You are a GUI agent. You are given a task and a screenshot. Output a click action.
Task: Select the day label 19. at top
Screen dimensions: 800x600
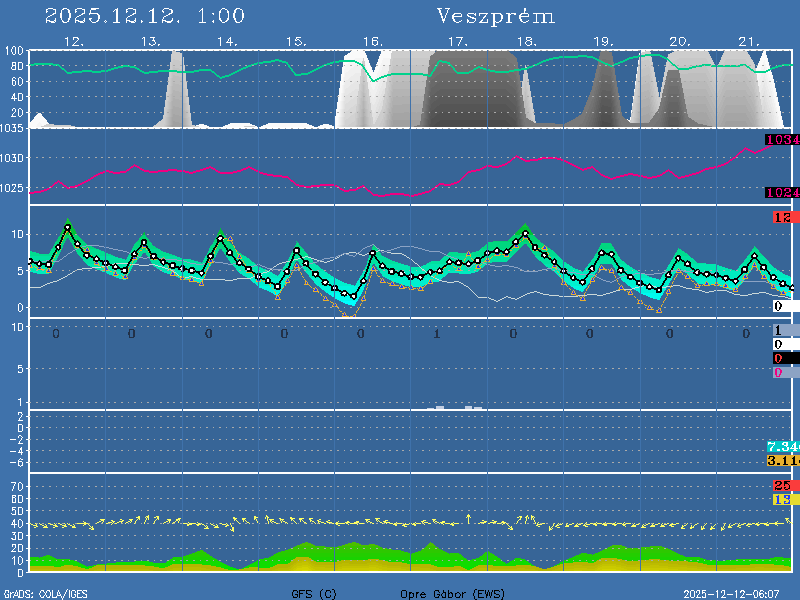click(x=603, y=42)
